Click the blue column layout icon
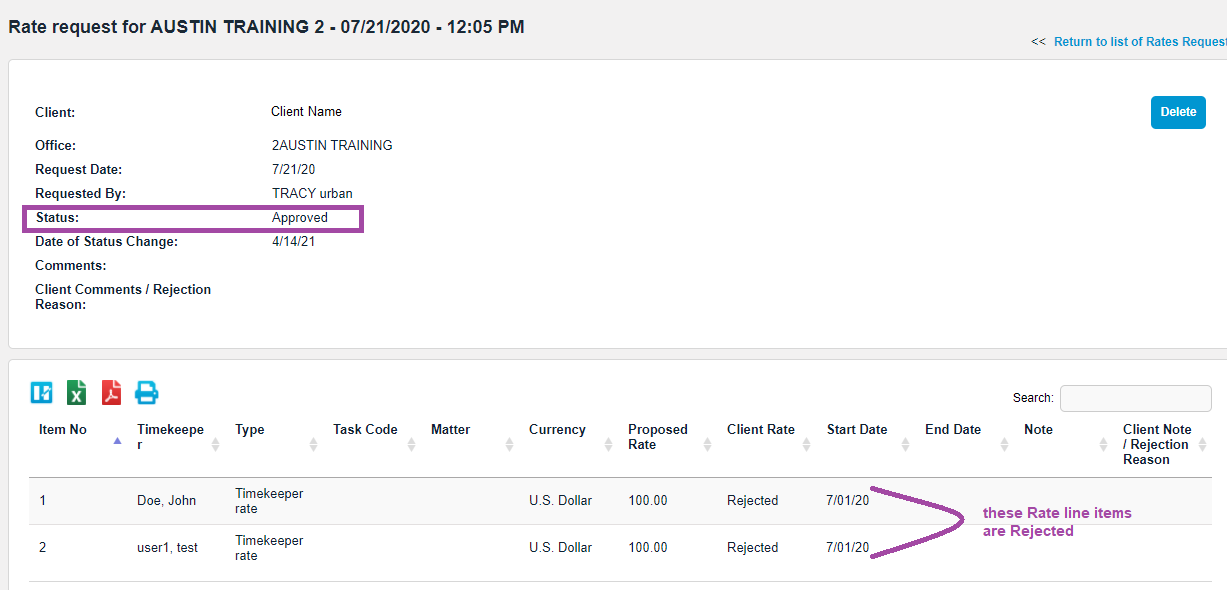The height and width of the screenshot is (590, 1227). (41, 393)
